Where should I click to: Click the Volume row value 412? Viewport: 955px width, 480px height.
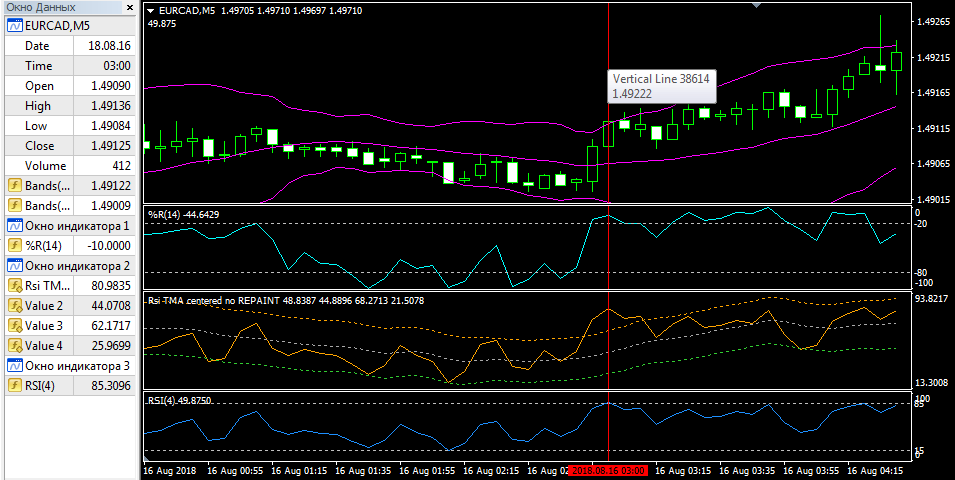(x=104, y=166)
